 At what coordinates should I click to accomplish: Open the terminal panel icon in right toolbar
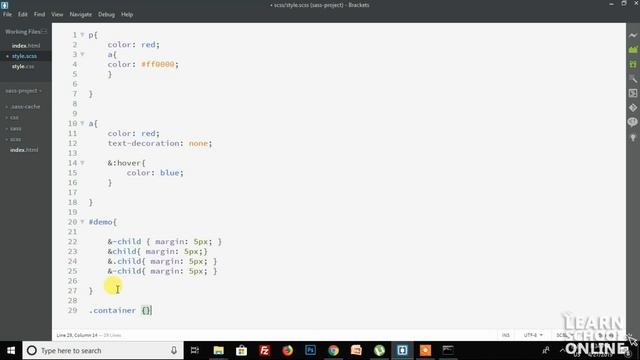(633, 93)
